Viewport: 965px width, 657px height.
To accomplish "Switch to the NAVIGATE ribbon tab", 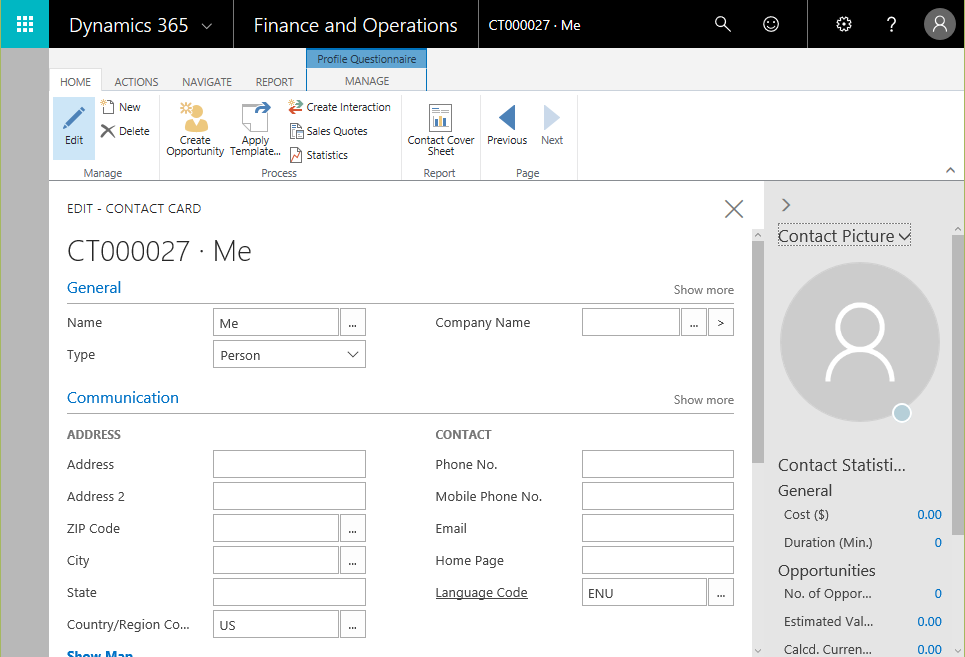I will coord(207,82).
